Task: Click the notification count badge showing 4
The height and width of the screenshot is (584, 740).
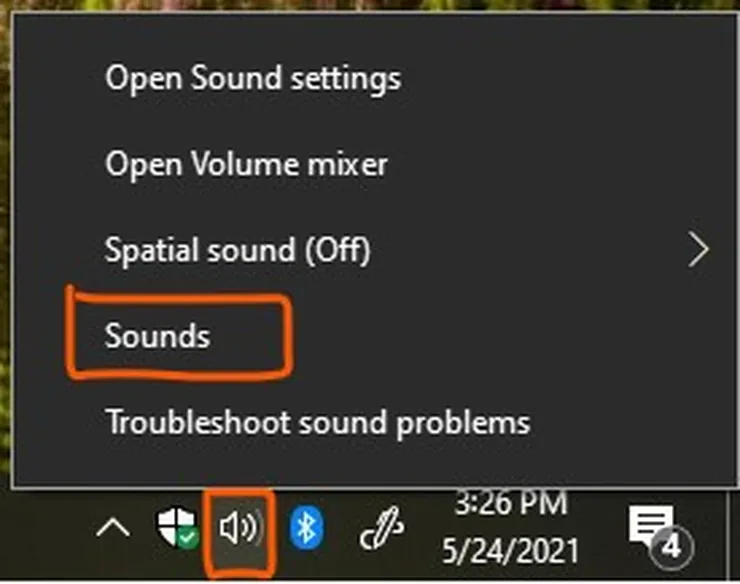Action: pyautogui.click(x=671, y=546)
